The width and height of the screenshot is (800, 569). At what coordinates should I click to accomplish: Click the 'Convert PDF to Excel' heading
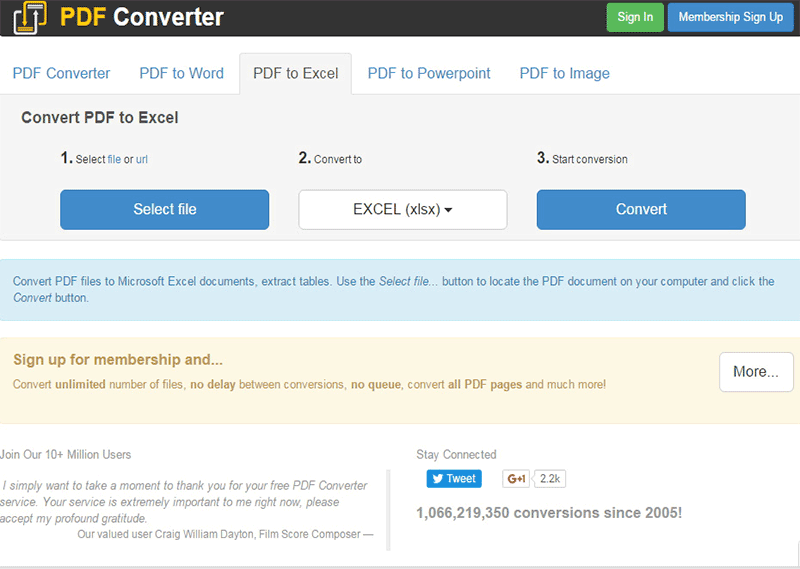(x=99, y=117)
